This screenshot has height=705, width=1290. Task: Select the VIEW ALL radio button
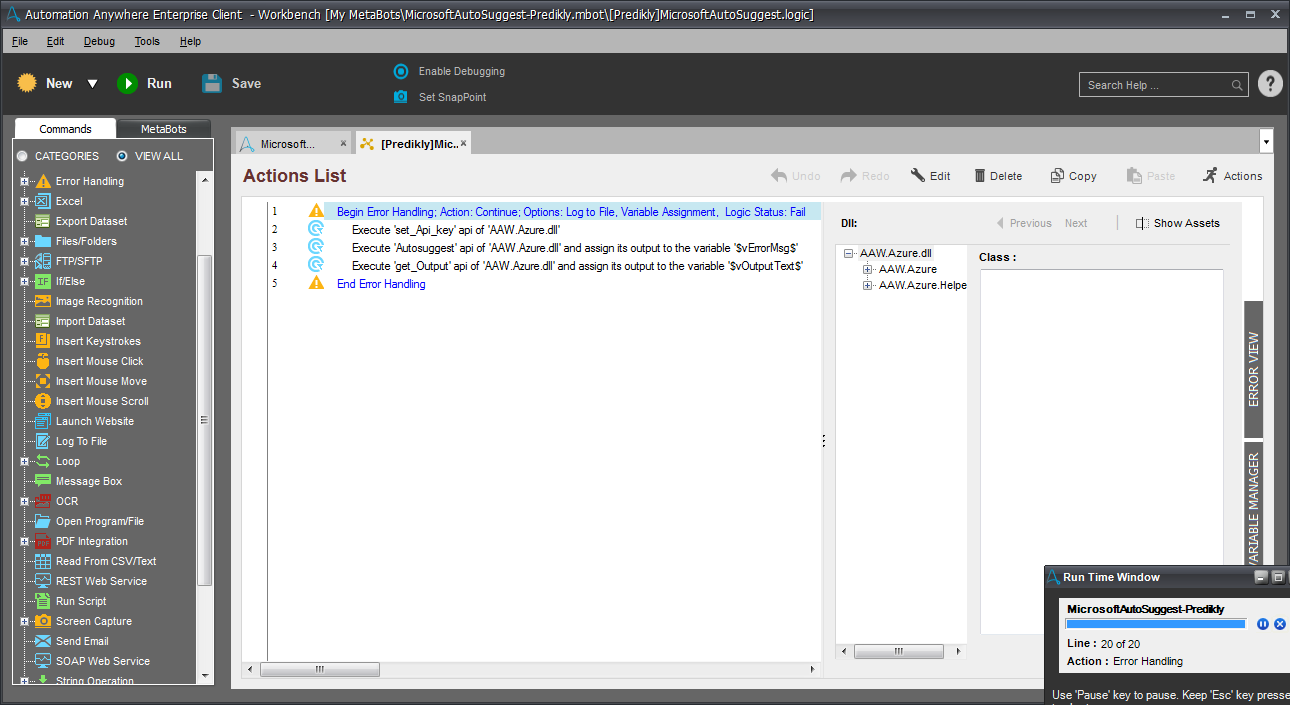(x=122, y=156)
